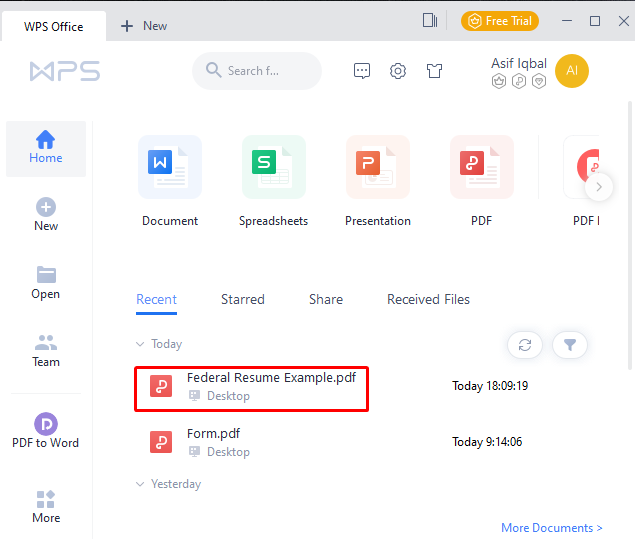Image resolution: width=635 pixels, height=558 pixels.
Task: Switch to the Share tab
Action: [326, 300]
